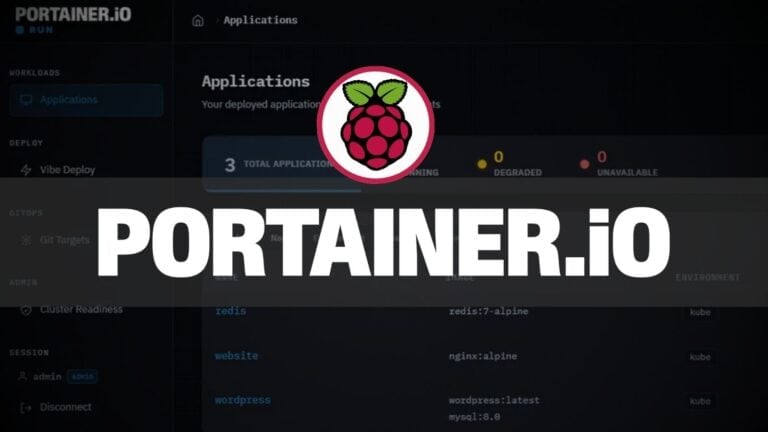This screenshot has width=768, height=432.
Task: Click the Applications monitor icon in sidebar
Action: [26, 100]
